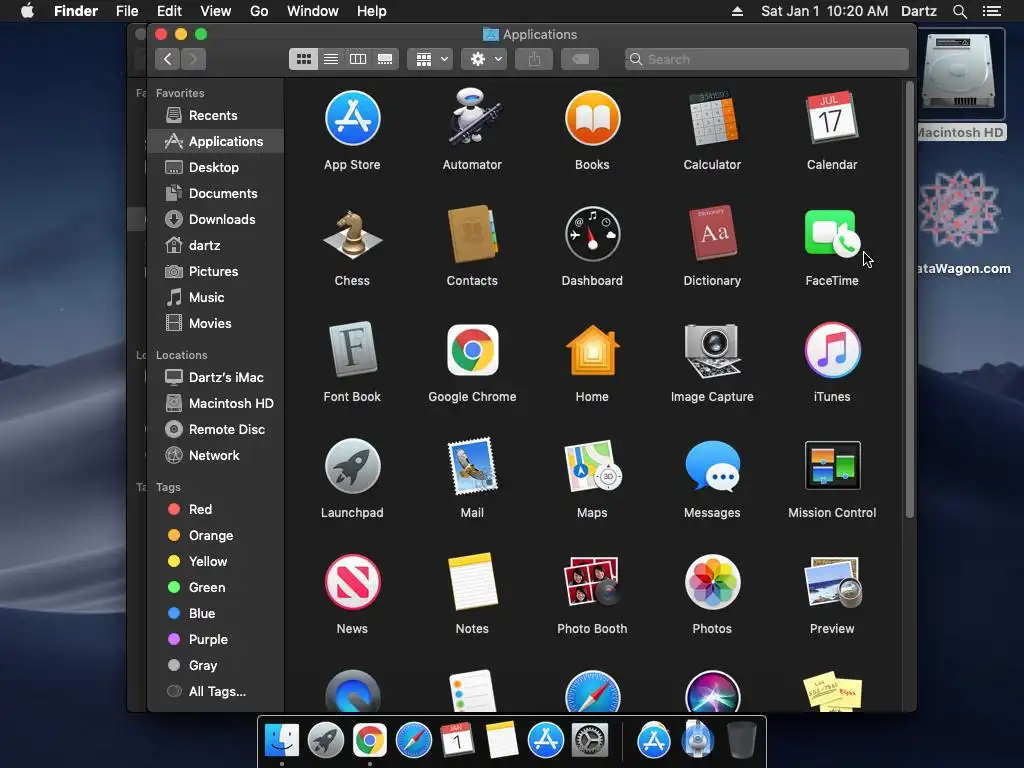Viewport: 1024px width, 768px height.
Task: Switch to icon view
Action: (x=304, y=59)
